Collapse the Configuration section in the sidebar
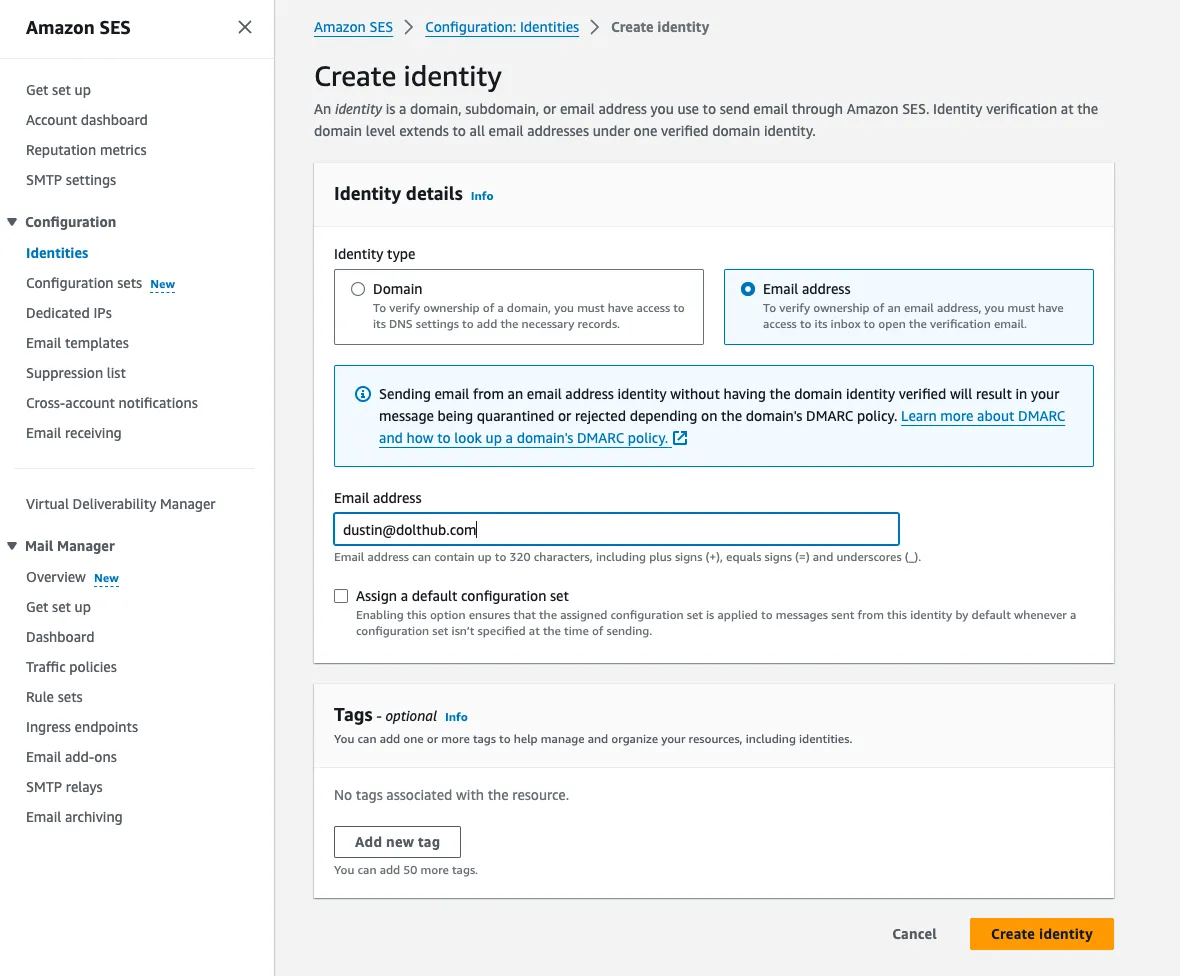Image resolution: width=1180 pixels, height=976 pixels. click(x=12, y=221)
